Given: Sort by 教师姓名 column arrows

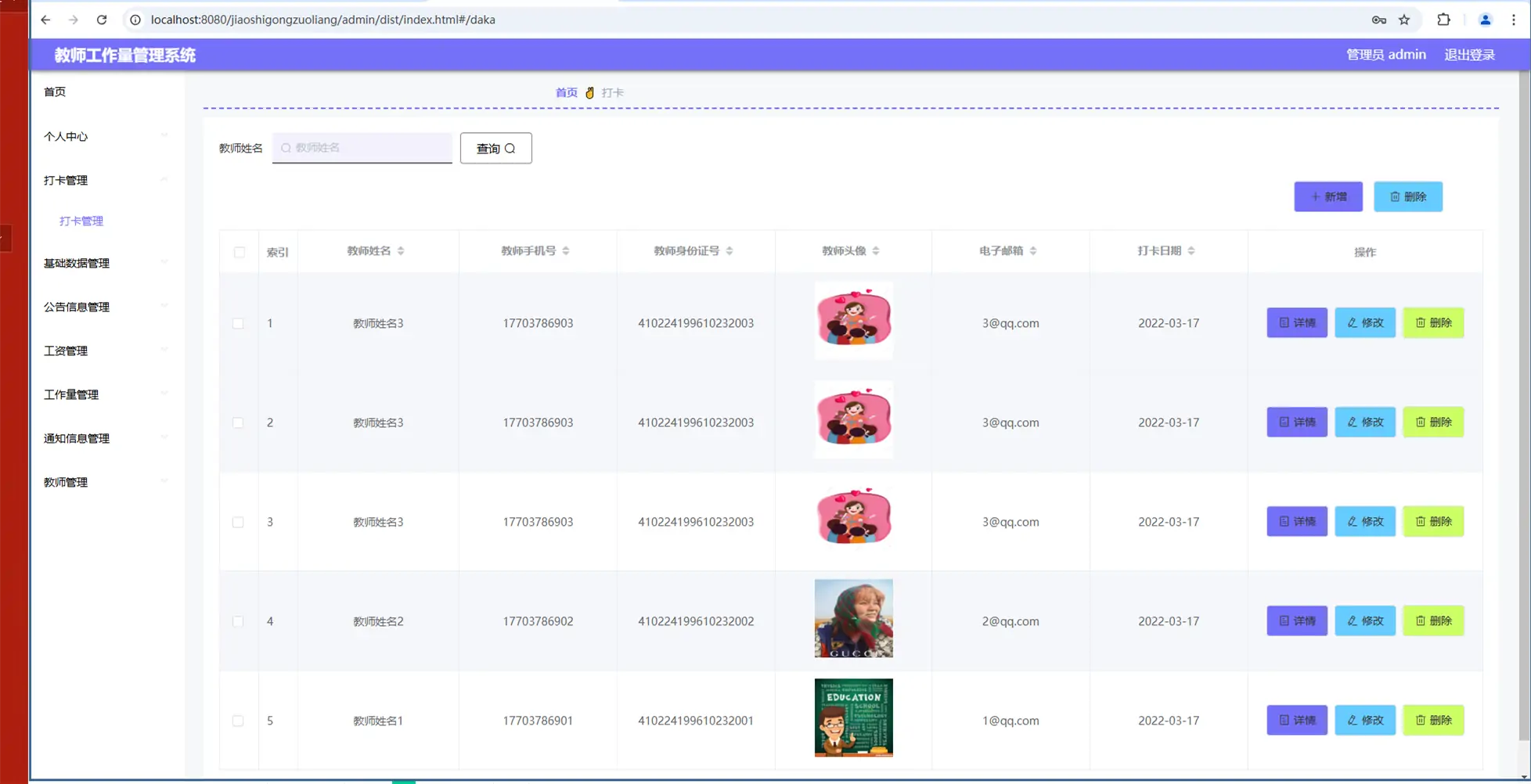Looking at the screenshot, I should tap(401, 251).
